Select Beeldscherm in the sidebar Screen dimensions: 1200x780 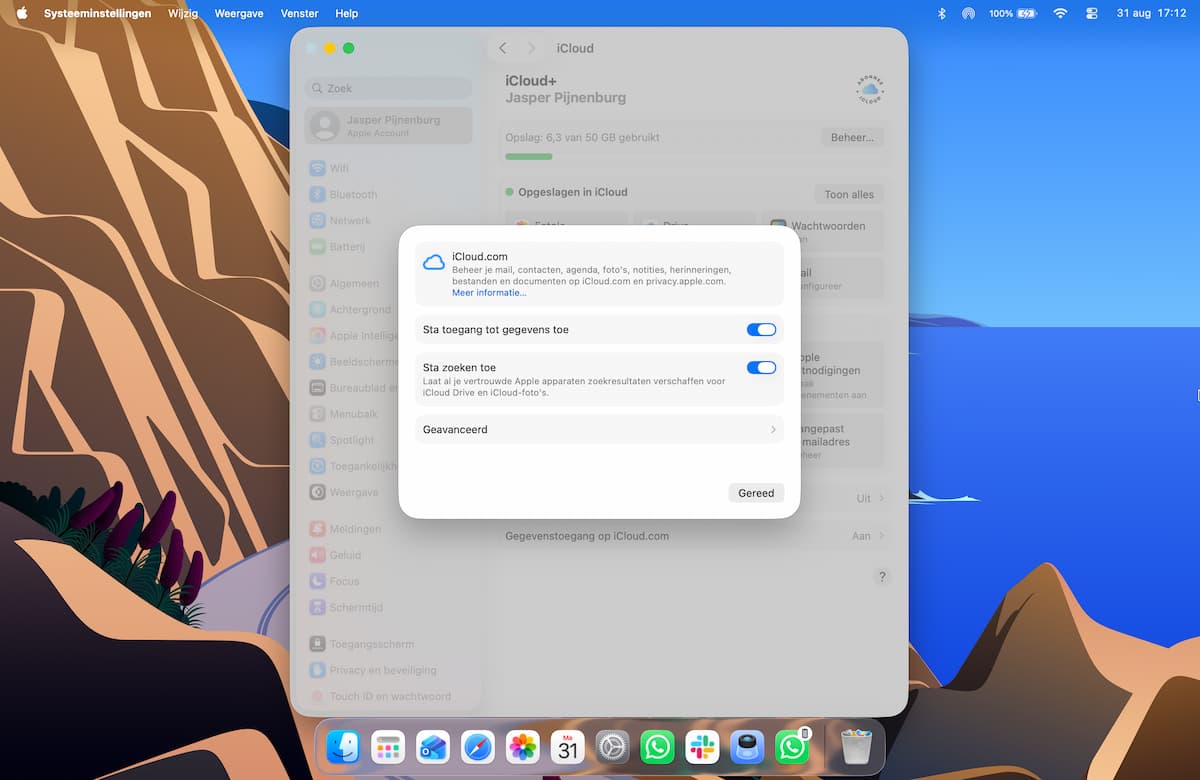(352, 361)
